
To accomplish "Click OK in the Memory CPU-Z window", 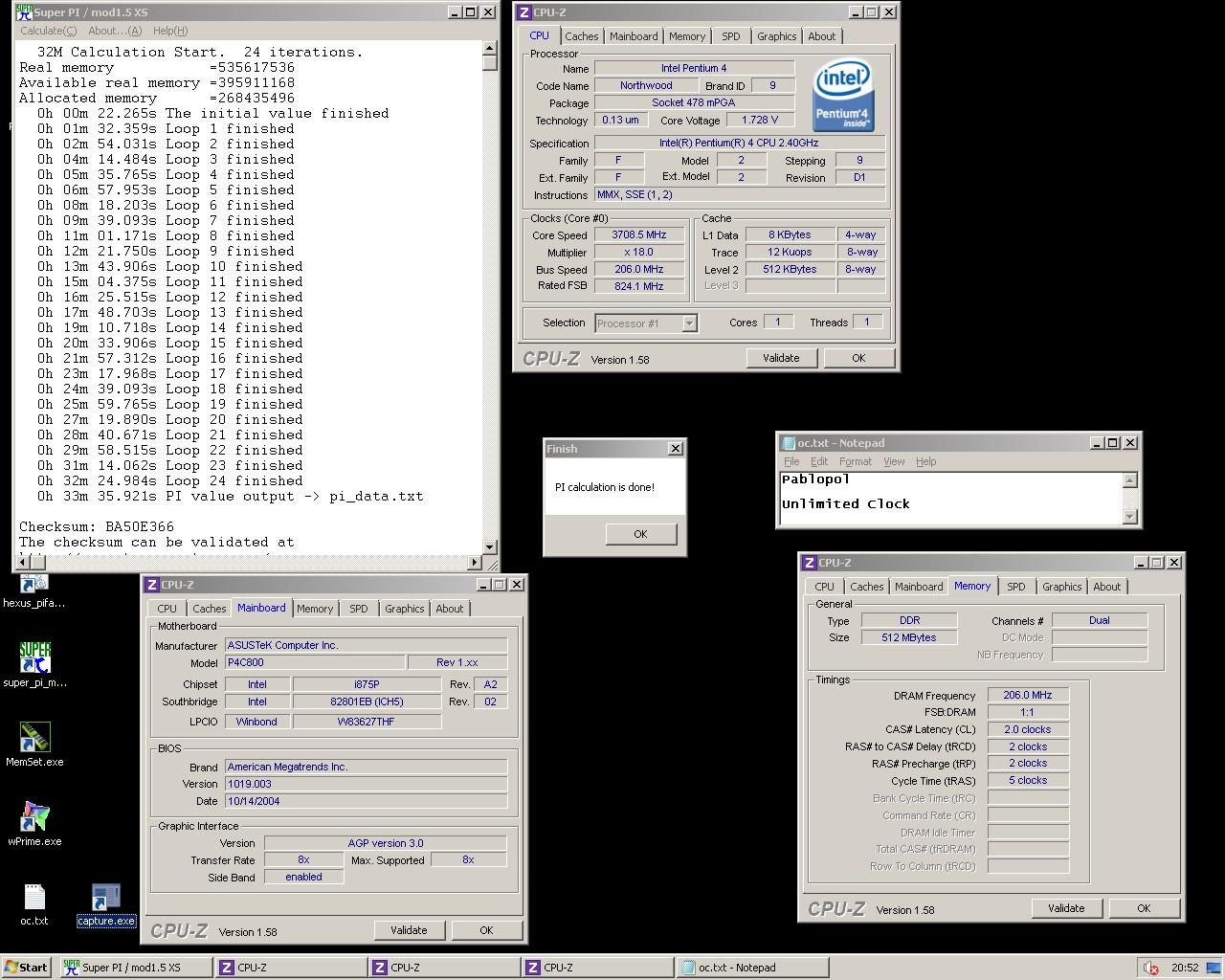I will tap(1144, 908).
